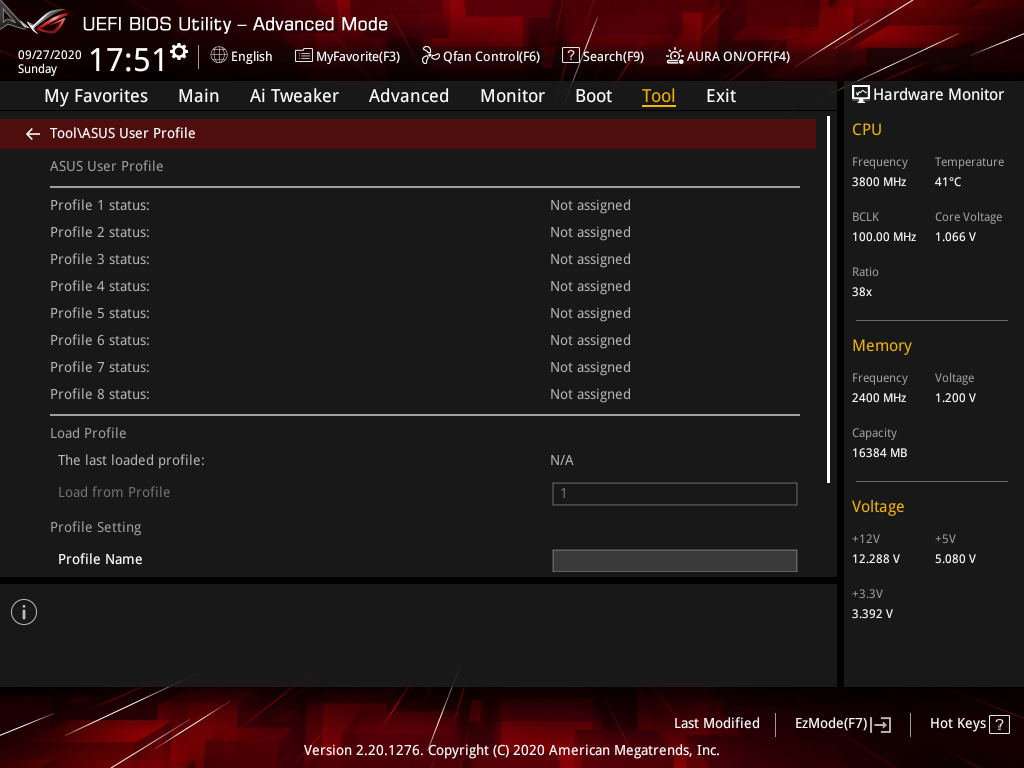Click the MyFavorite list icon
Viewport: 1024px width, 768px height.
click(304, 56)
